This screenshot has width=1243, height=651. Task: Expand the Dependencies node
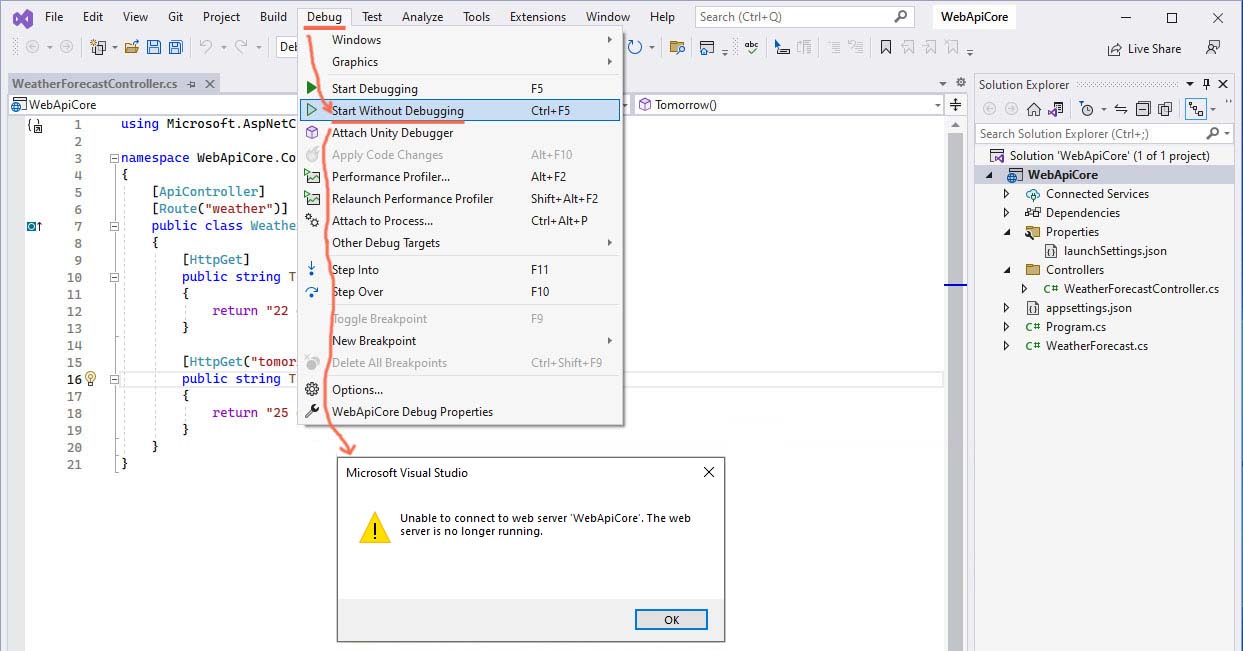1007,213
